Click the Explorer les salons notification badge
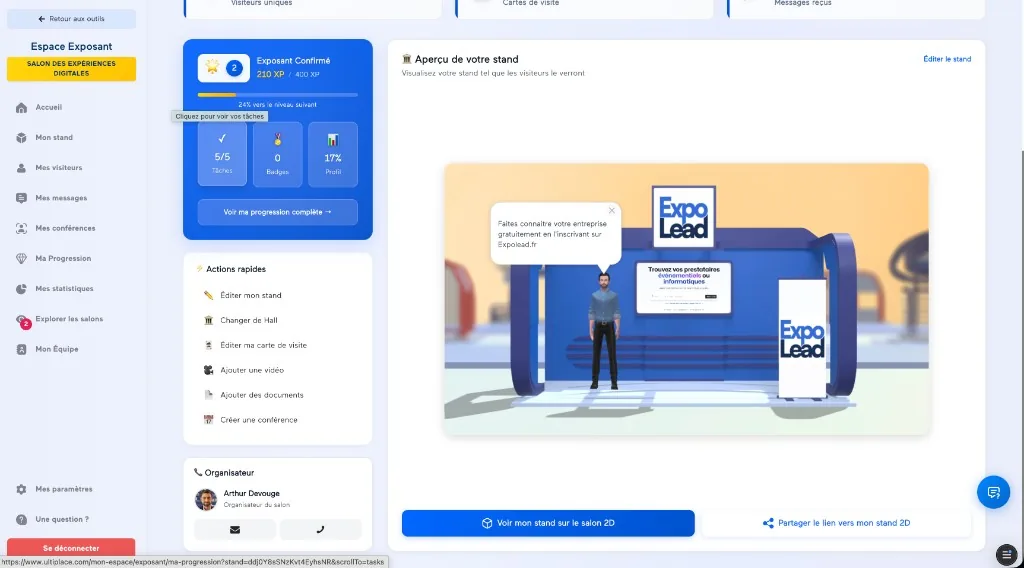 26,324
